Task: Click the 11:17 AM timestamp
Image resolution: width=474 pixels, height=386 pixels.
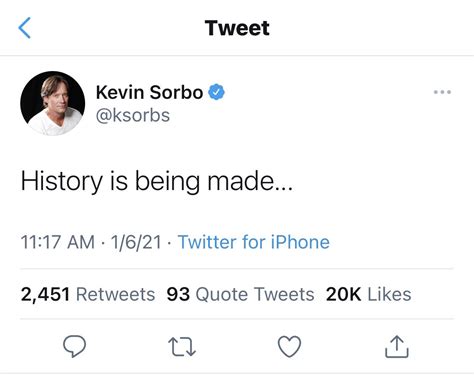Action: pos(58,242)
